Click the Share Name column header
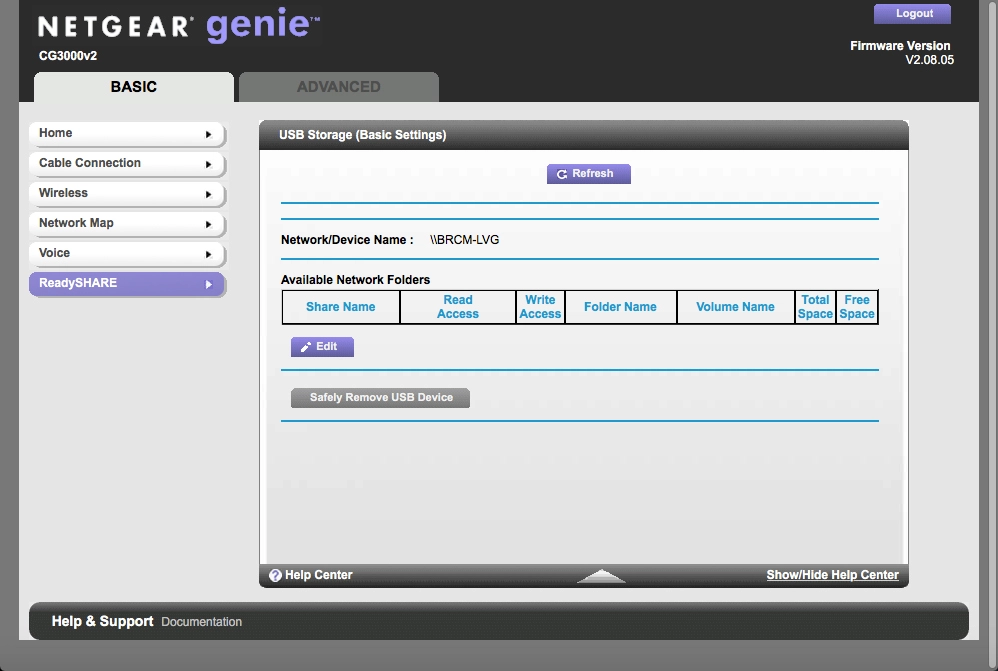Screen dimensions: 998x671 click(341, 307)
